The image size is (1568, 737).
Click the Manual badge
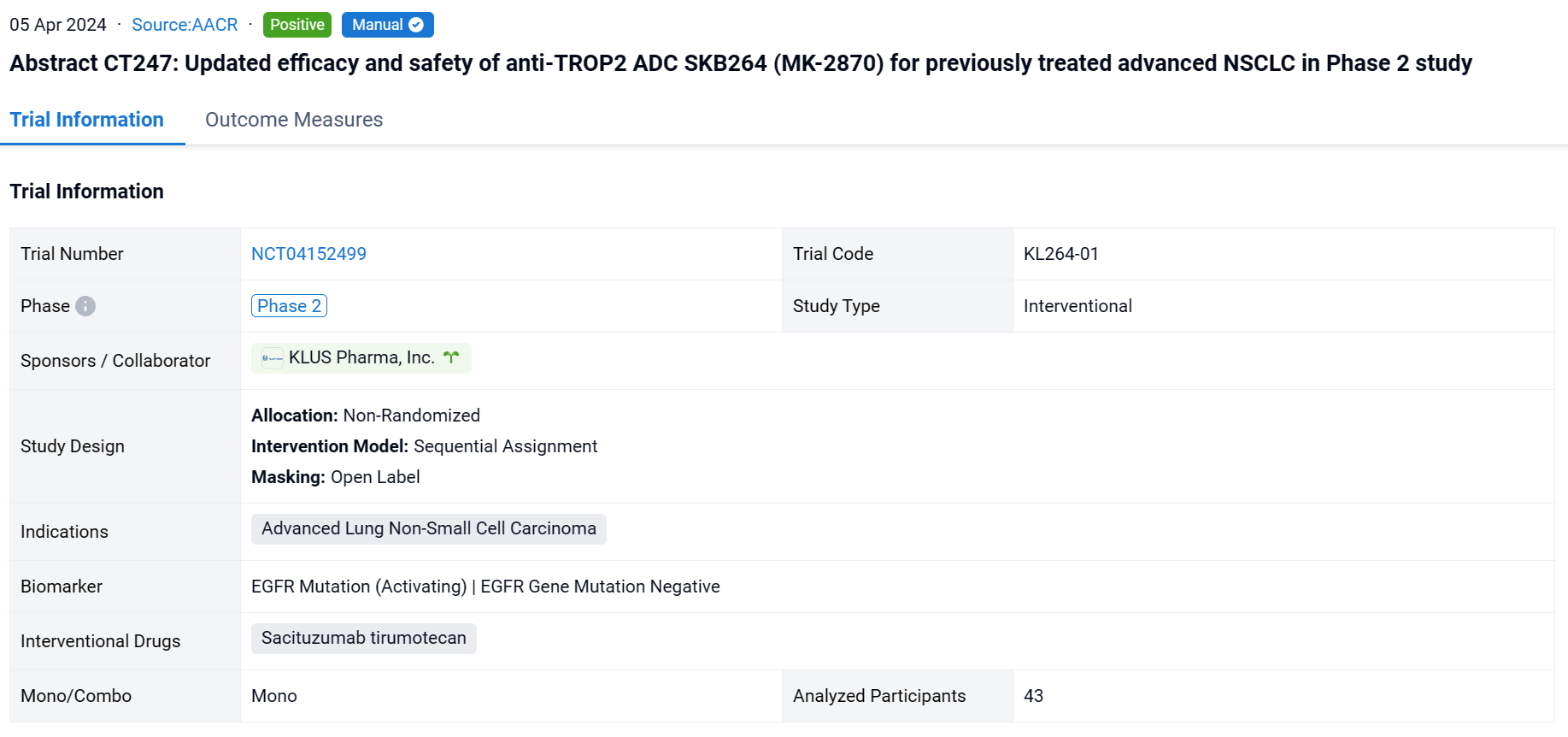pyautogui.click(x=379, y=25)
